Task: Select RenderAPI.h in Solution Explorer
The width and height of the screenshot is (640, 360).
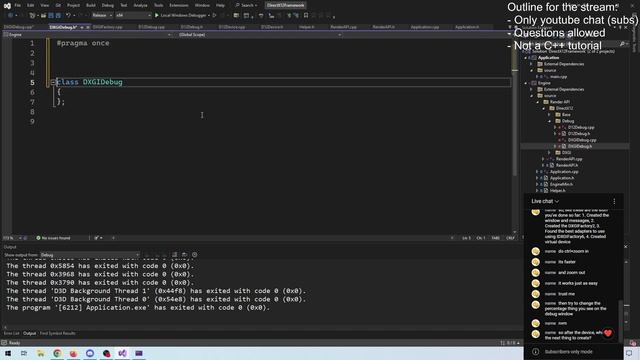Action: pos(567,165)
